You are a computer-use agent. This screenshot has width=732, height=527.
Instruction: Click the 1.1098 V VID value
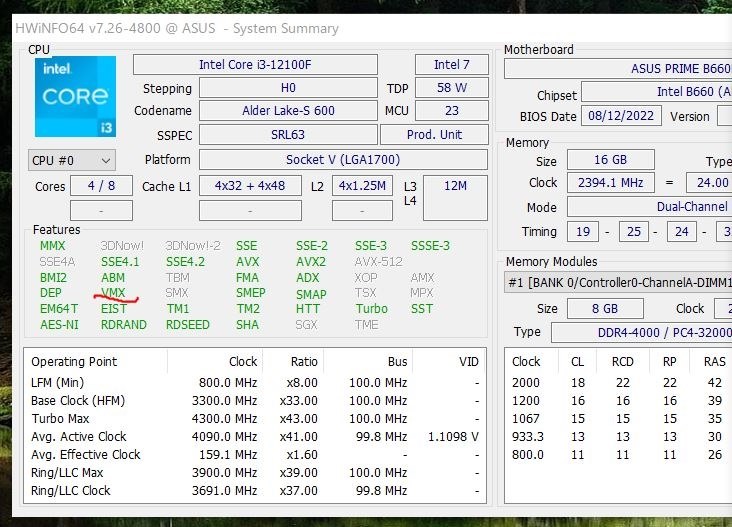[x=453, y=437]
